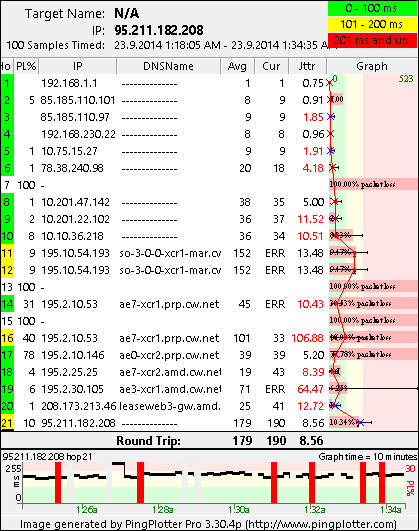The width and height of the screenshot is (419, 531).
Task: Select the IP 78.38.240.98 in hop 6
Action: tap(72, 168)
